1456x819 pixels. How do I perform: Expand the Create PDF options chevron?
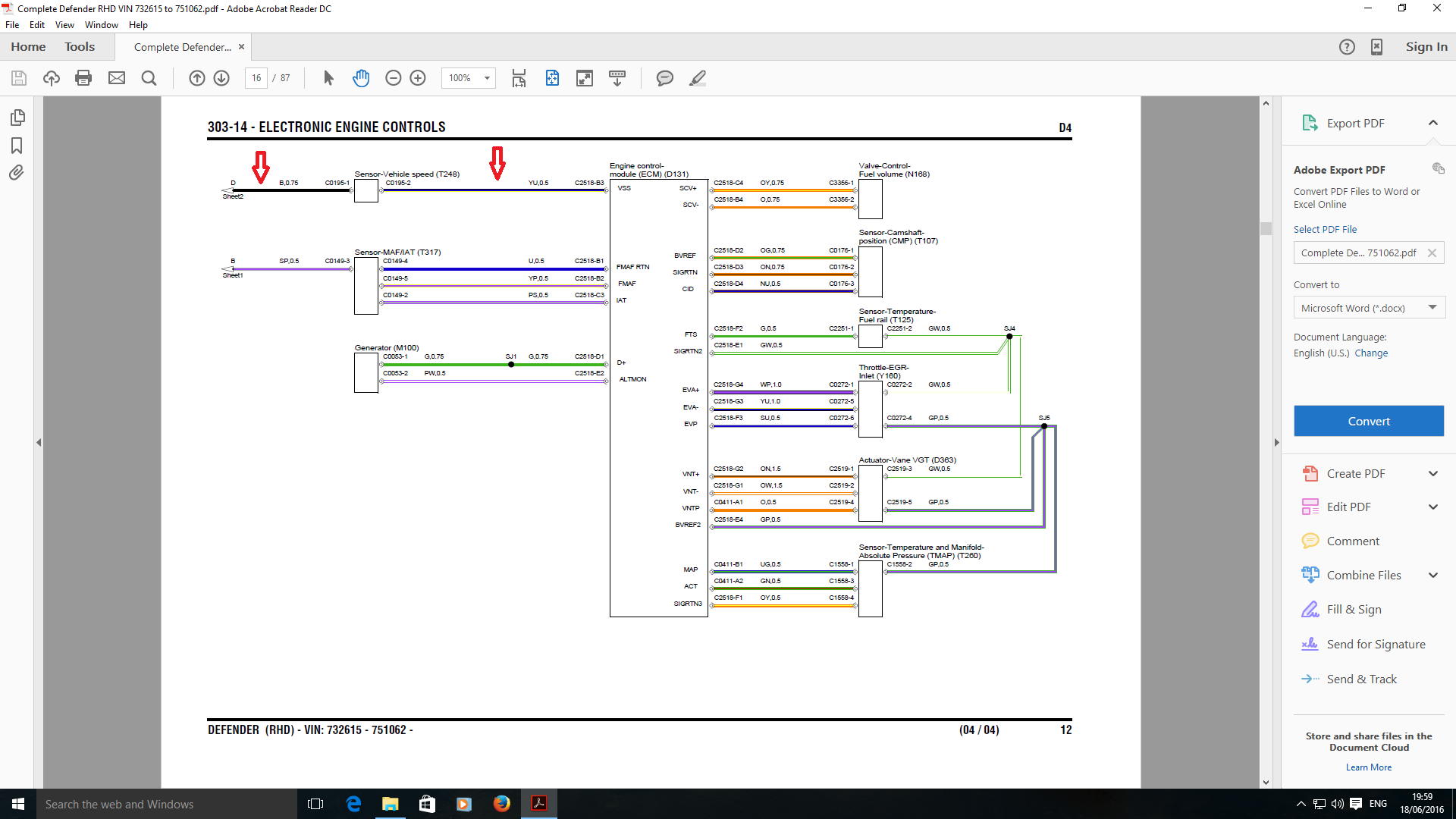(x=1432, y=474)
